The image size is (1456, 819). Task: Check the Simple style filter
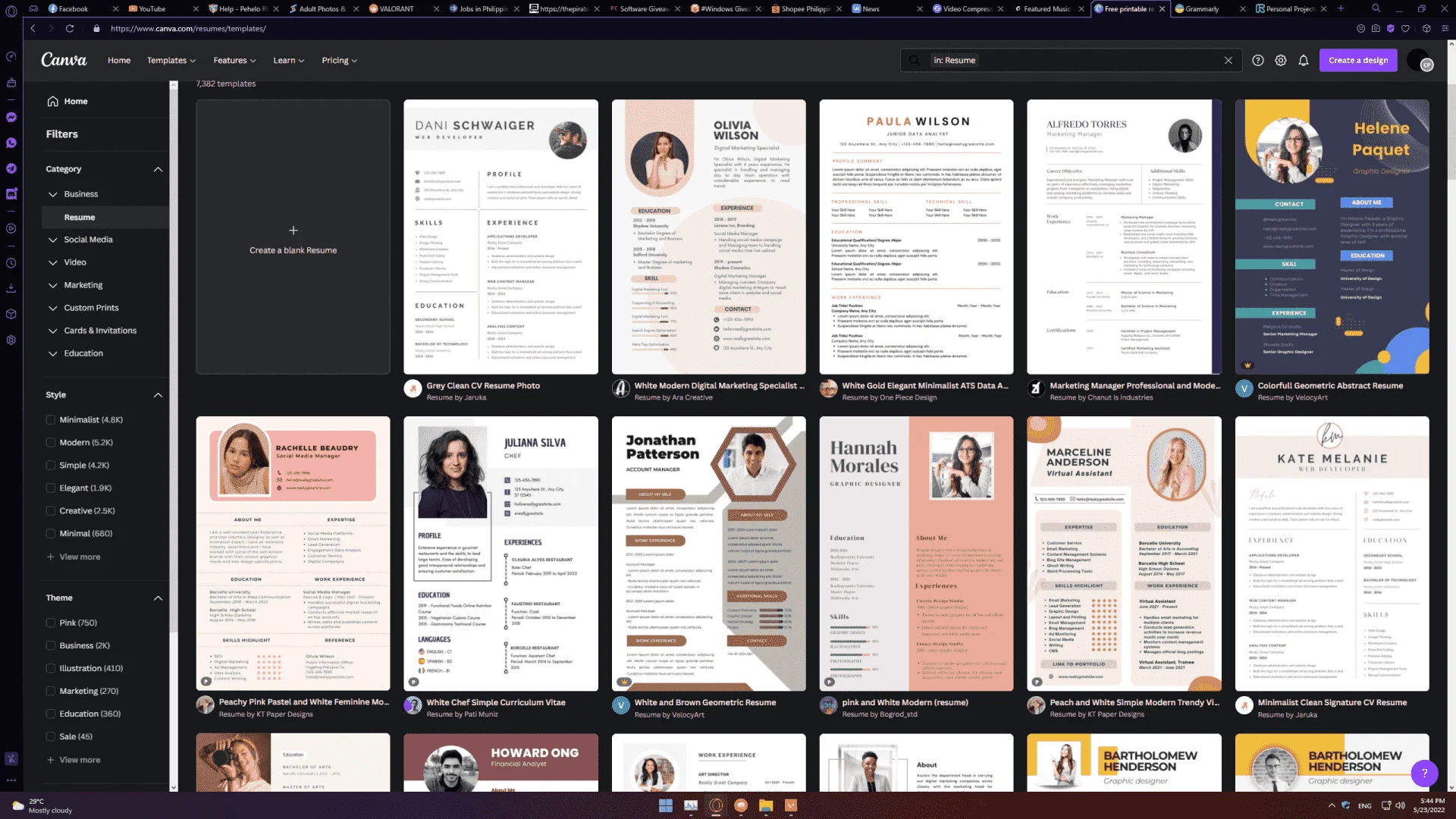(51, 465)
